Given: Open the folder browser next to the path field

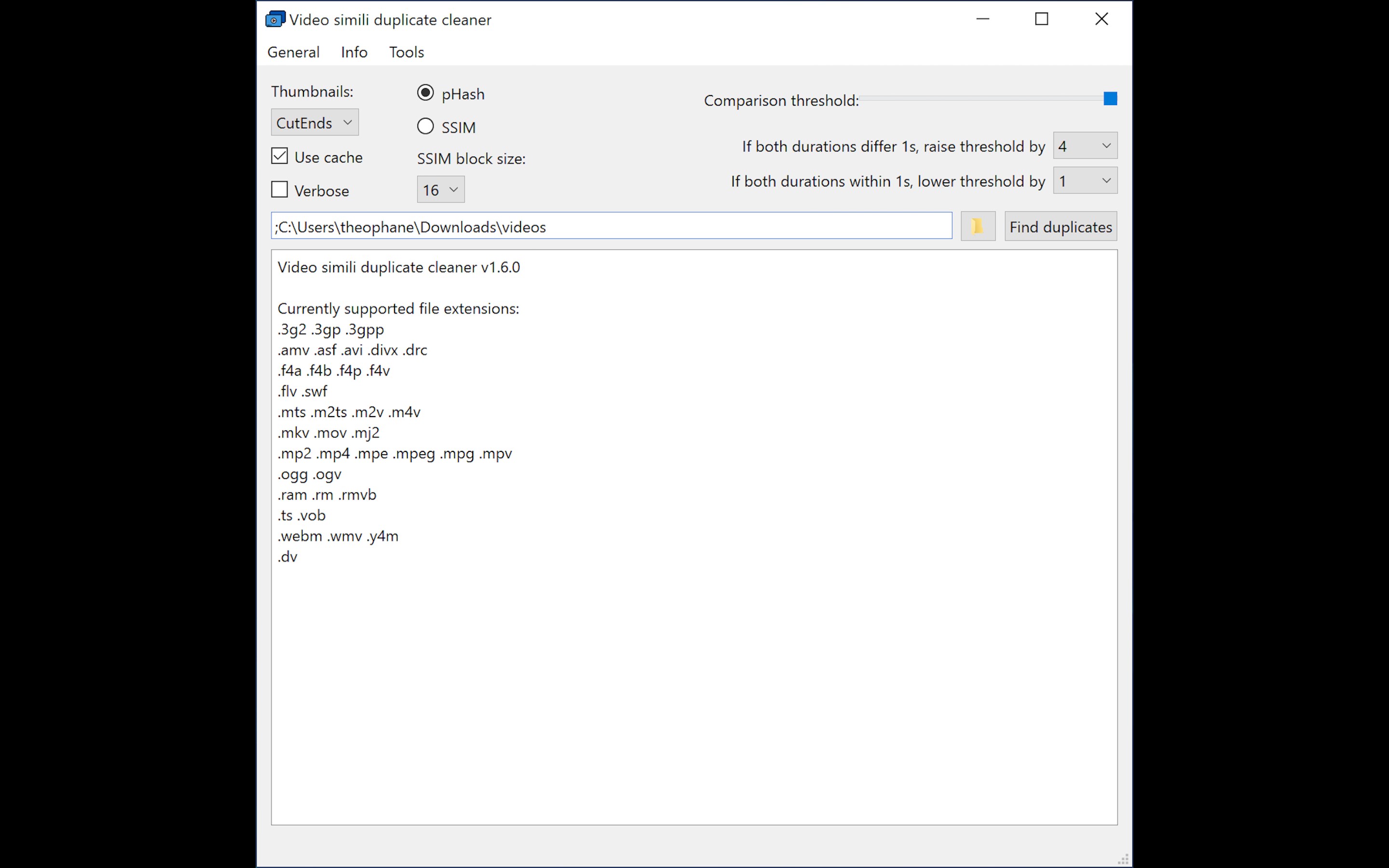Looking at the screenshot, I should point(978,226).
